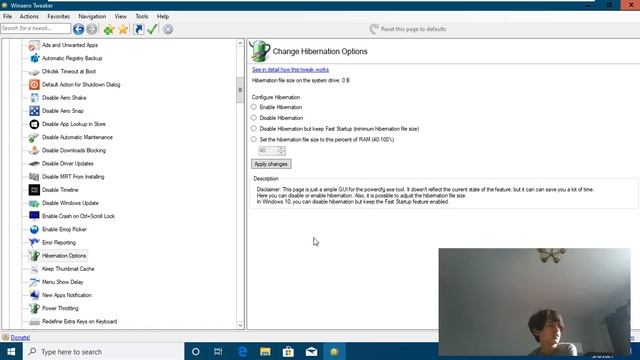Click the Type here to search box
The height and width of the screenshot is (360, 640).
104,351
